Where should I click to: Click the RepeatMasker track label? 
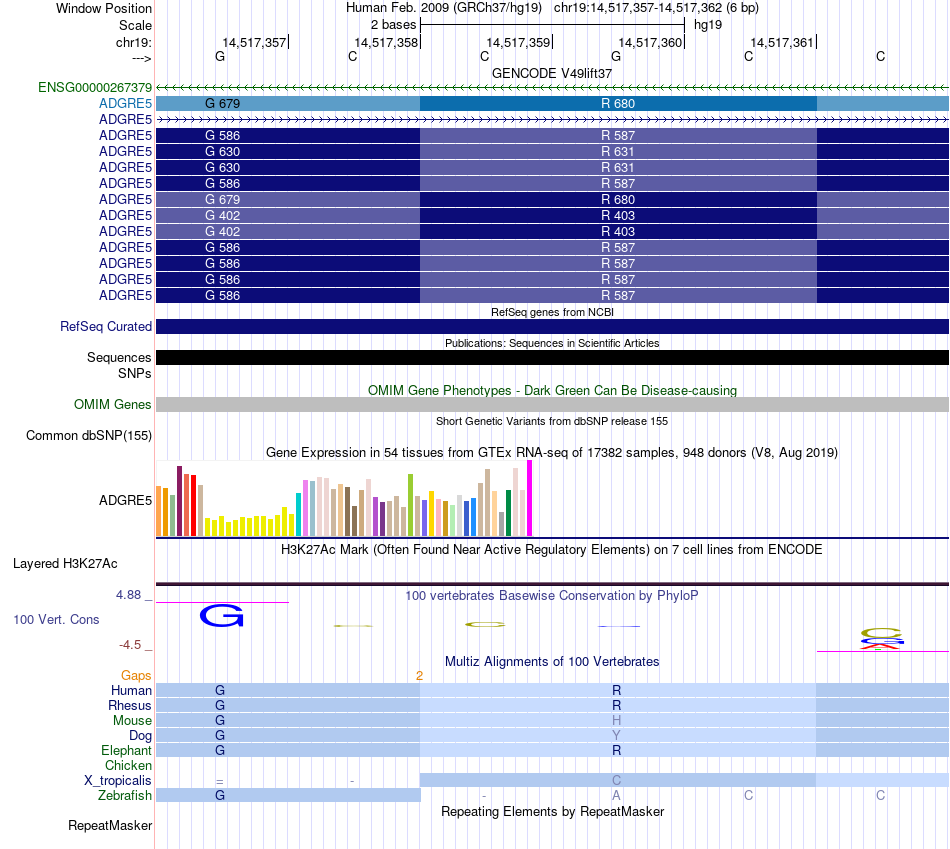click(x=110, y=825)
